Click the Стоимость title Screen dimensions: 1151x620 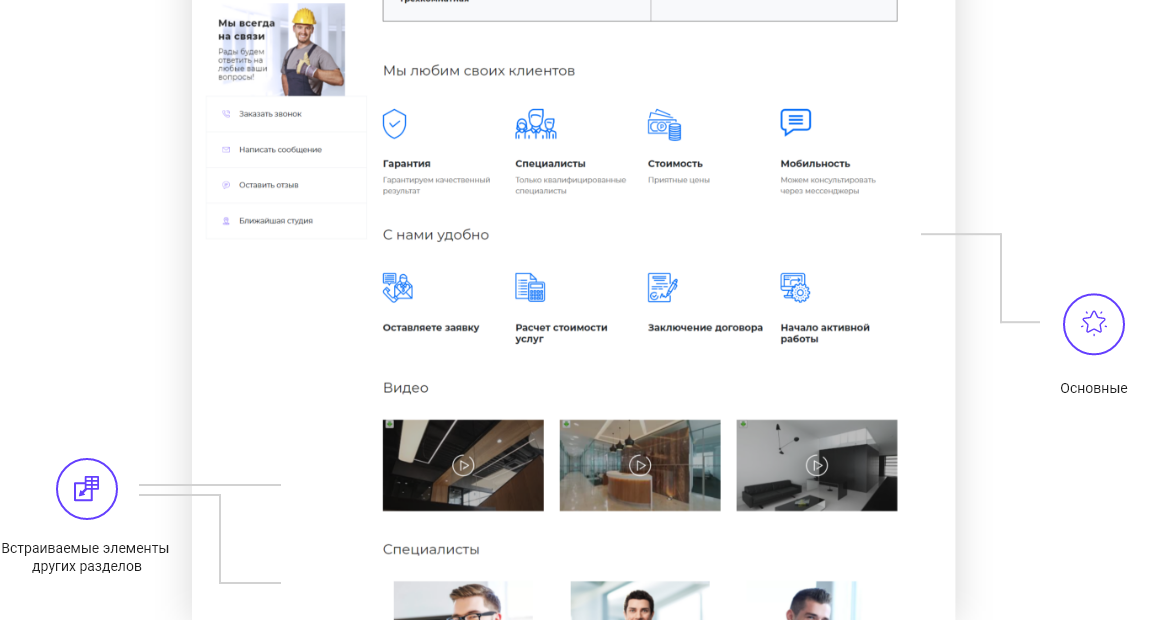coord(675,164)
